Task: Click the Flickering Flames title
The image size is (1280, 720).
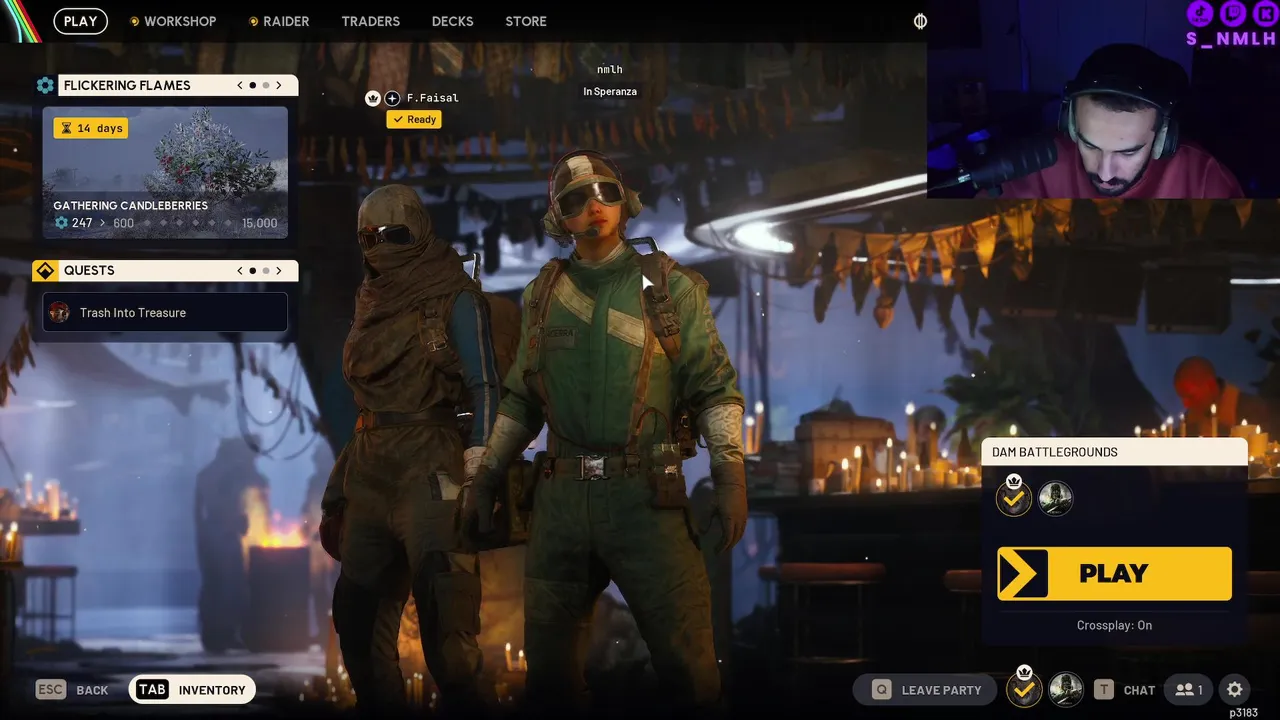Action: point(127,86)
